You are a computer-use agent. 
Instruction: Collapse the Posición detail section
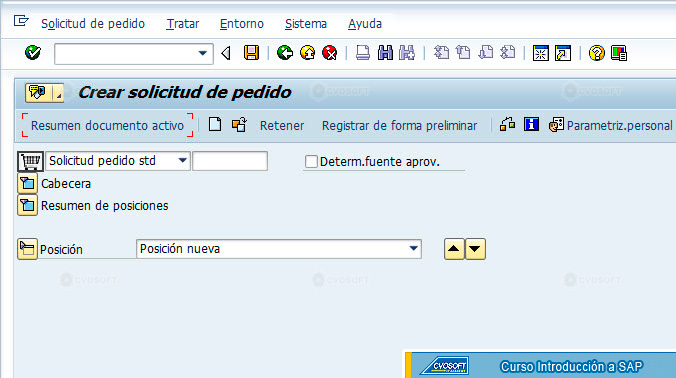pyautogui.click(x=27, y=249)
